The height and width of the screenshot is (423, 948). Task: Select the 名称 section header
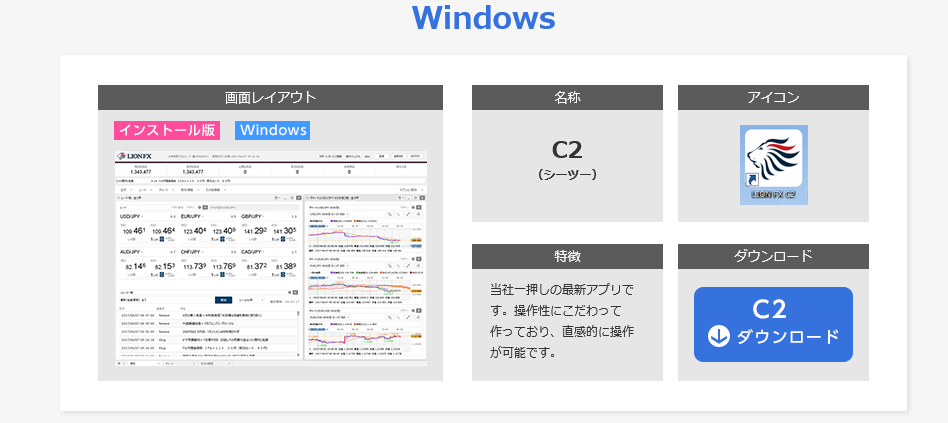(567, 98)
